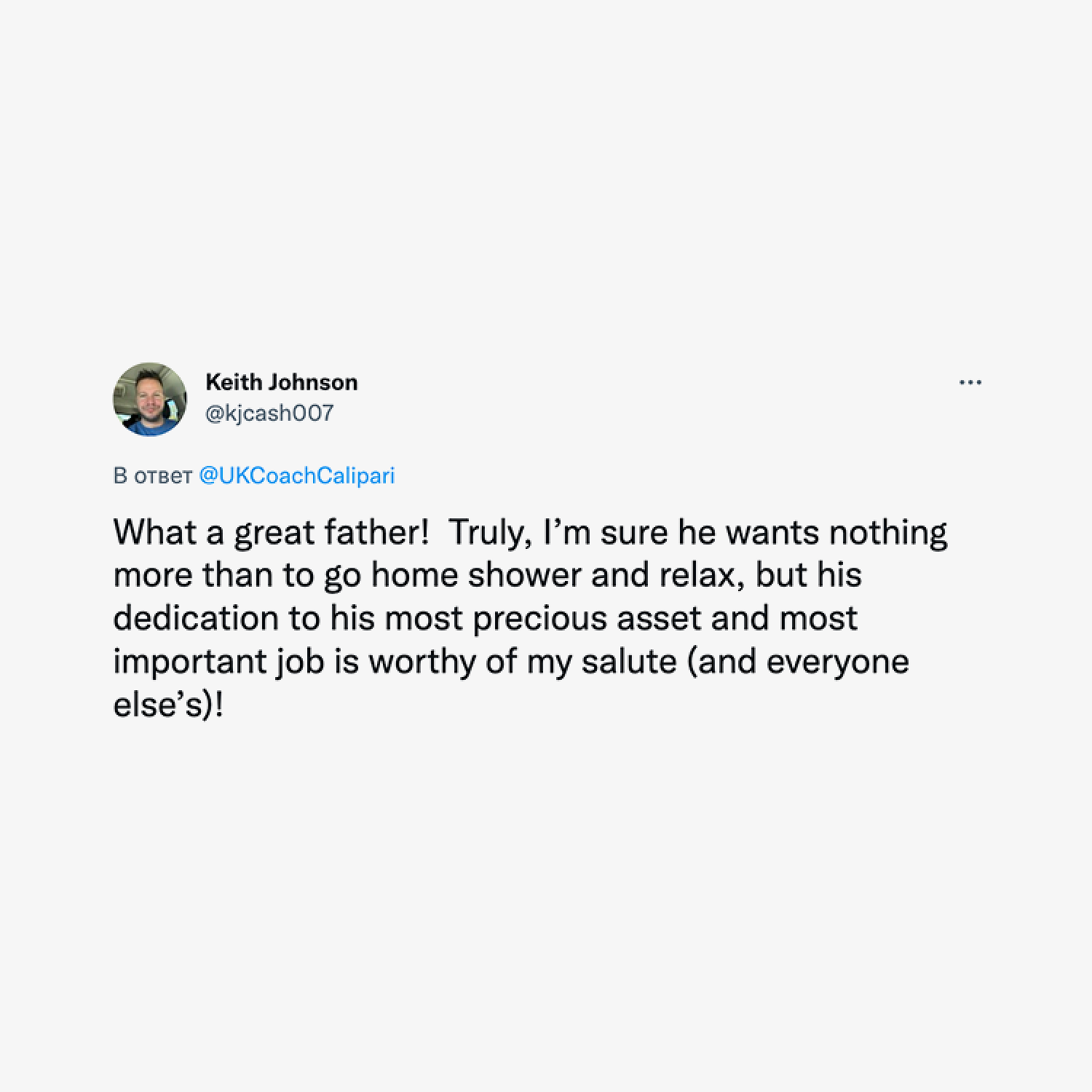Screen dimensions: 1092x1092
Task: Select the word 'salute' in the tweet
Action: pos(629,662)
